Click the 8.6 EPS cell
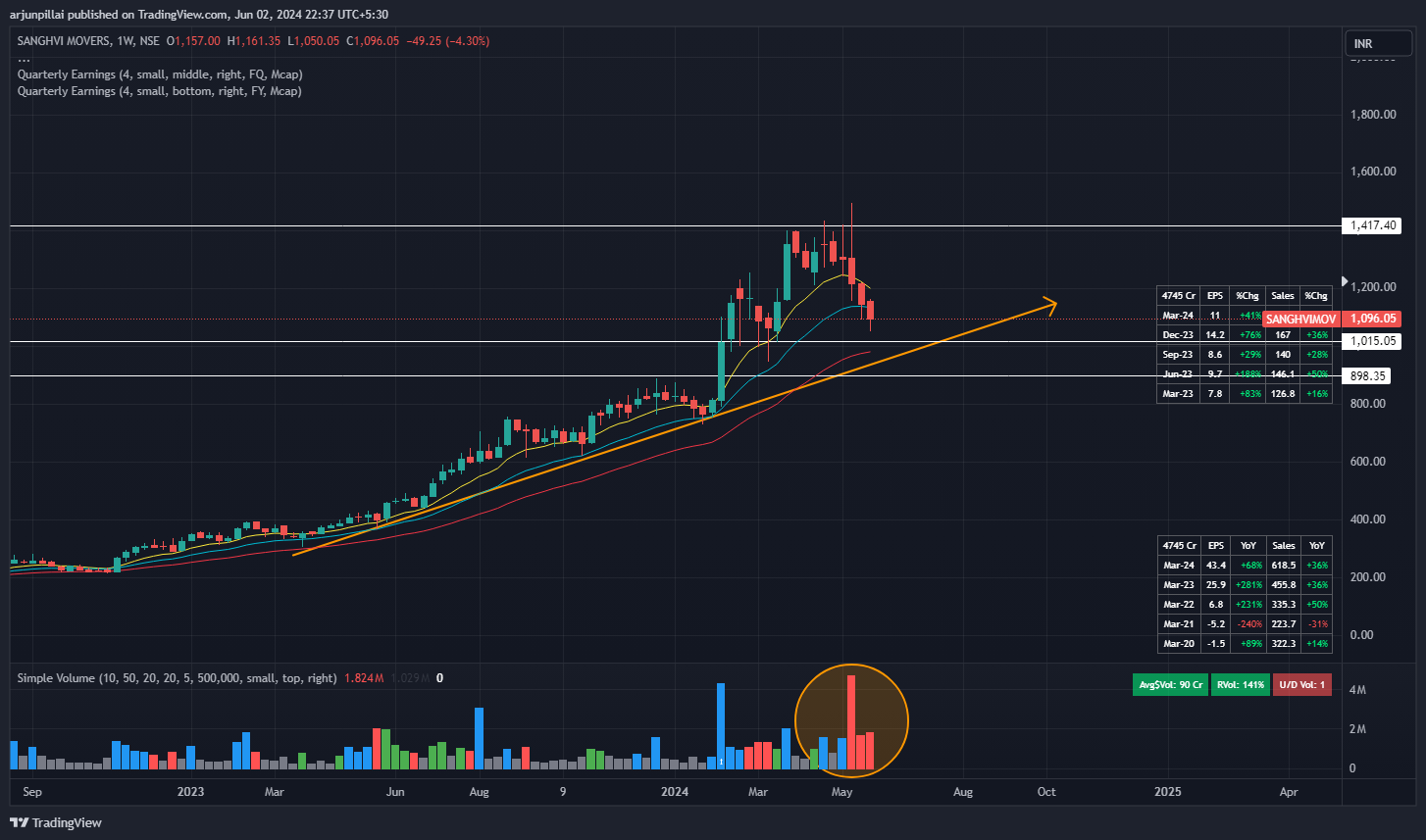The image size is (1426, 840). tap(1216, 355)
